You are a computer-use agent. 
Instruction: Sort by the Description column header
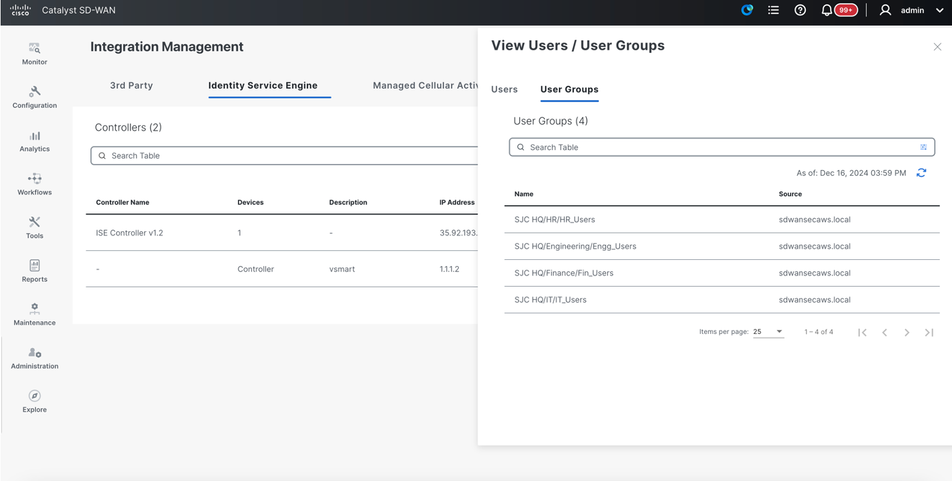point(348,202)
